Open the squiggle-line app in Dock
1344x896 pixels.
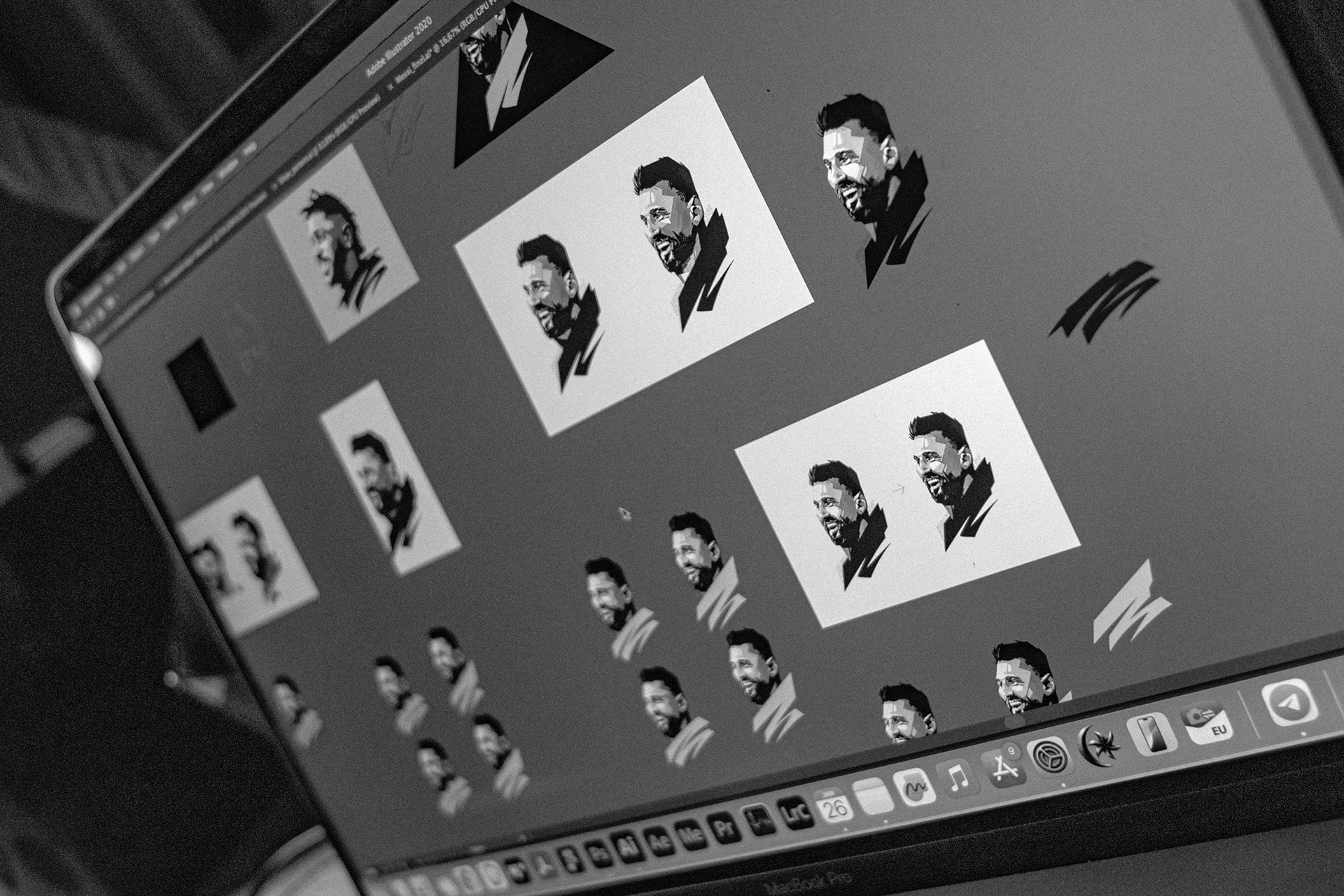click(x=913, y=787)
